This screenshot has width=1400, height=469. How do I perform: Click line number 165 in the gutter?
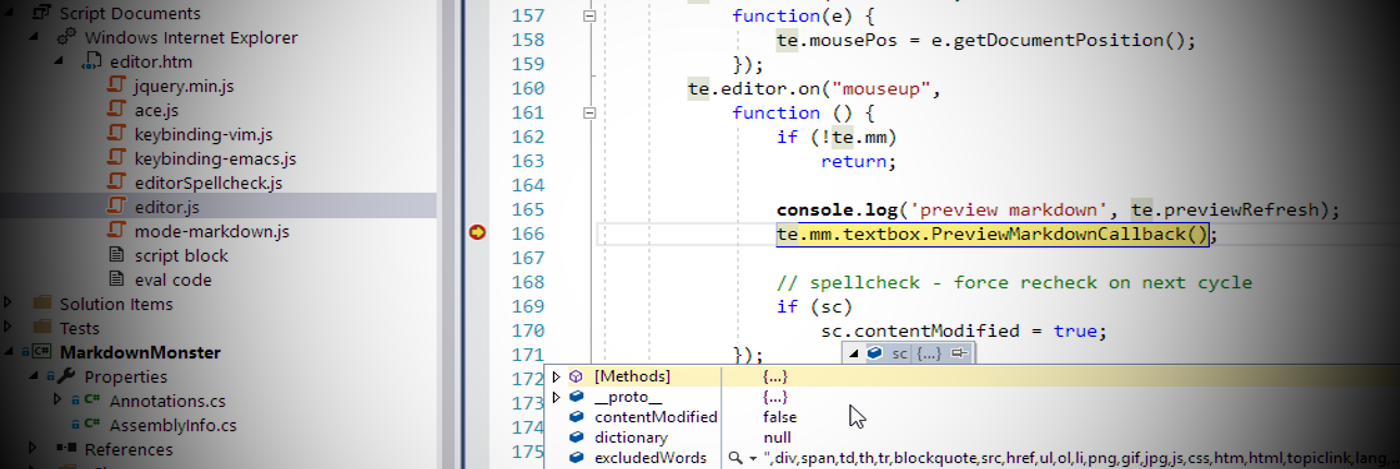[x=526, y=209]
